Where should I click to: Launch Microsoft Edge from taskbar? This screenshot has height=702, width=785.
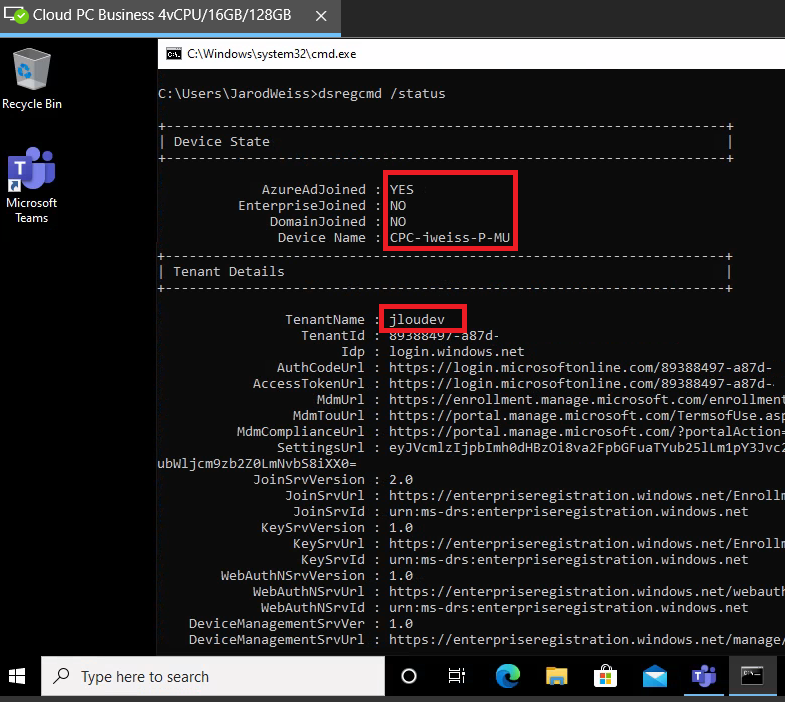click(x=508, y=676)
